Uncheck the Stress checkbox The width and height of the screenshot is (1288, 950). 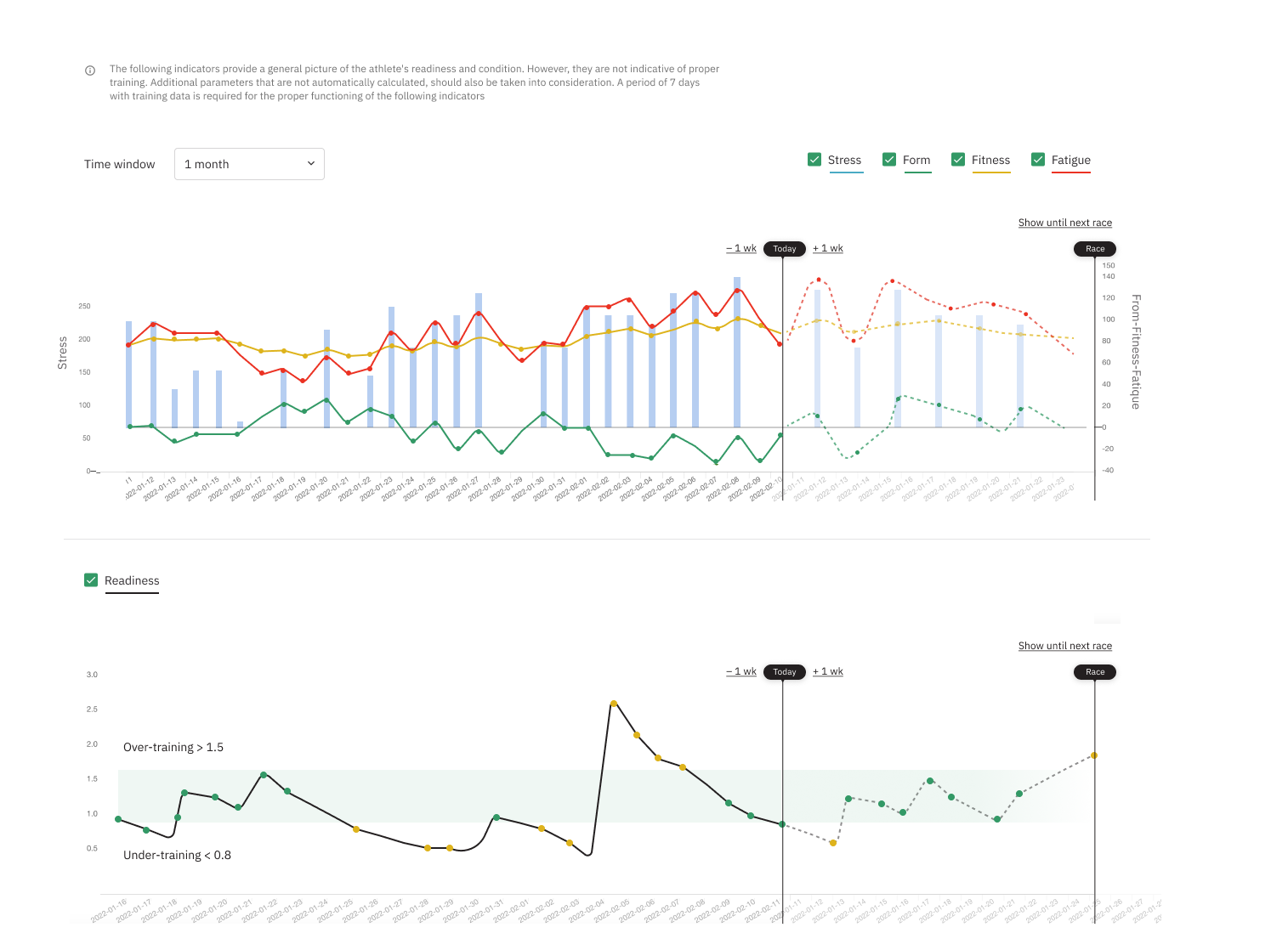[814, 160]
